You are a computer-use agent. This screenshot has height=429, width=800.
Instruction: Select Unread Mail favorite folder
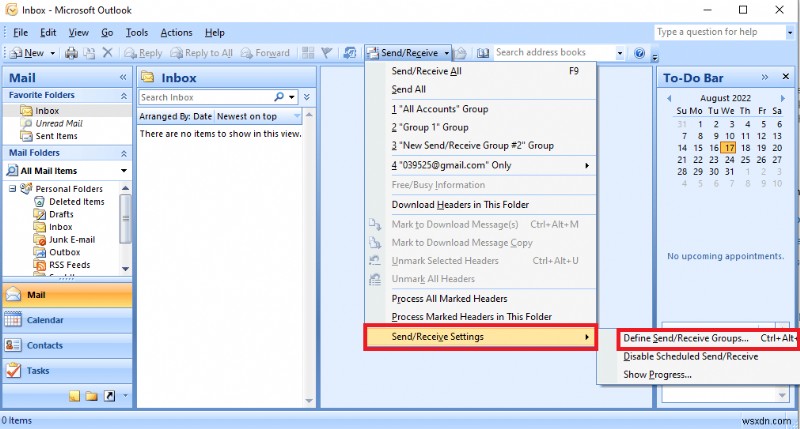tap(59, 123)
